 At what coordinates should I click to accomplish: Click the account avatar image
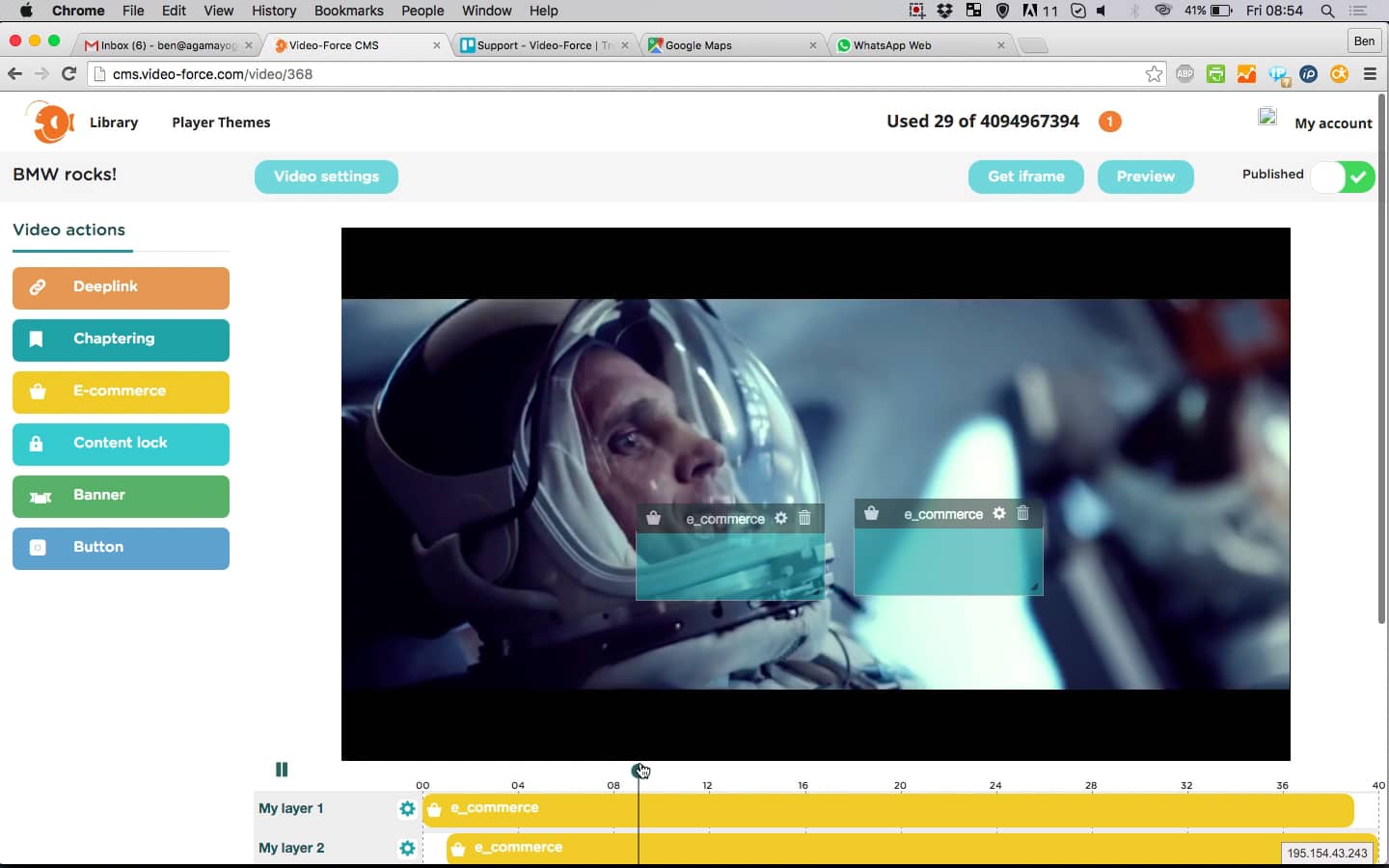[1267, 118]
